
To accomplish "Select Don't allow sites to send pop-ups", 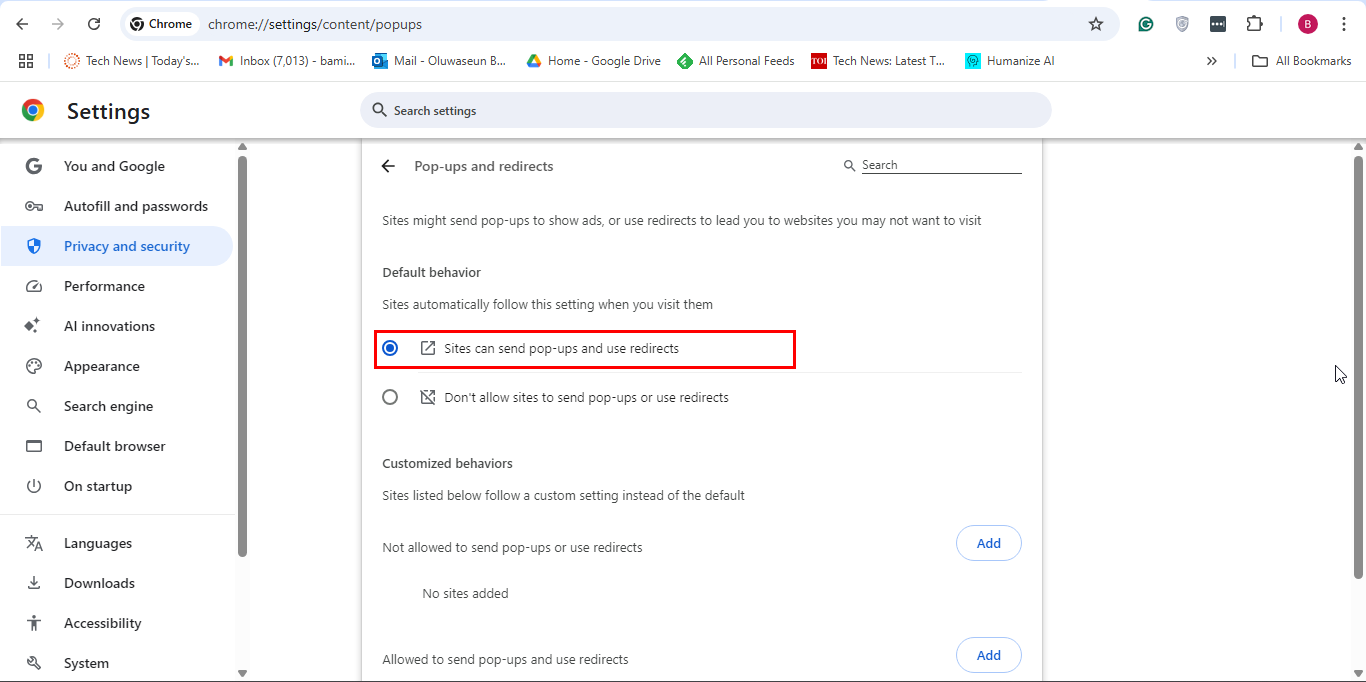I will click(x=390, y=397).
